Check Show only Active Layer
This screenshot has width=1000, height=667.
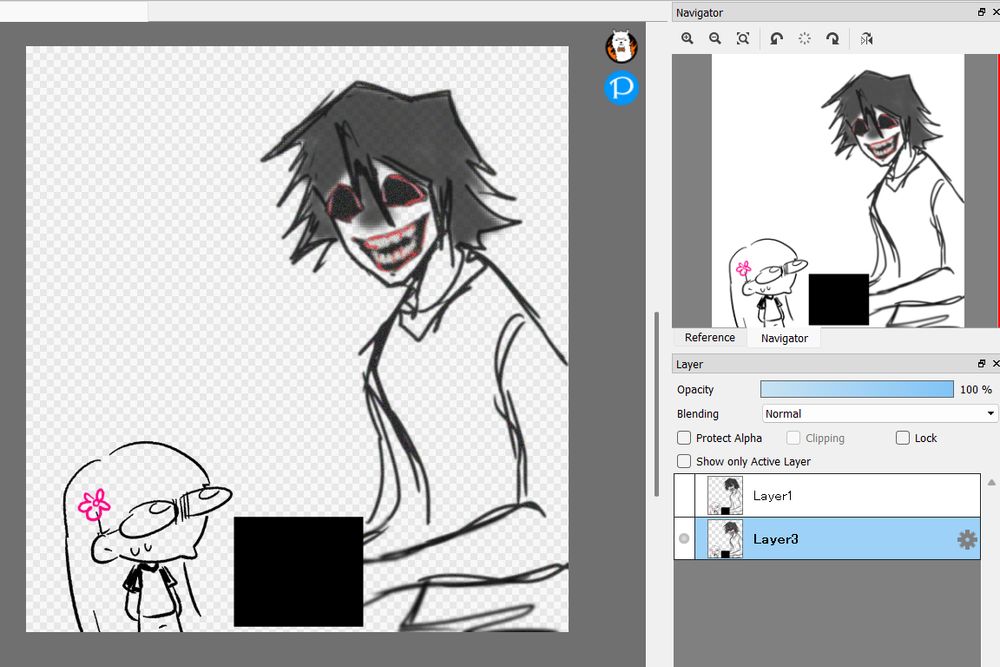(684, 461)
